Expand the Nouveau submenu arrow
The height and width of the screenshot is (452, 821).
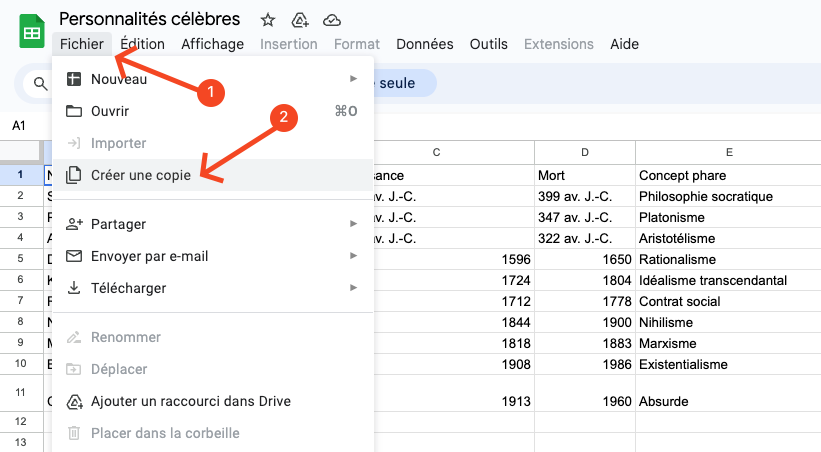pyautogui.click(x=353, y=79)
